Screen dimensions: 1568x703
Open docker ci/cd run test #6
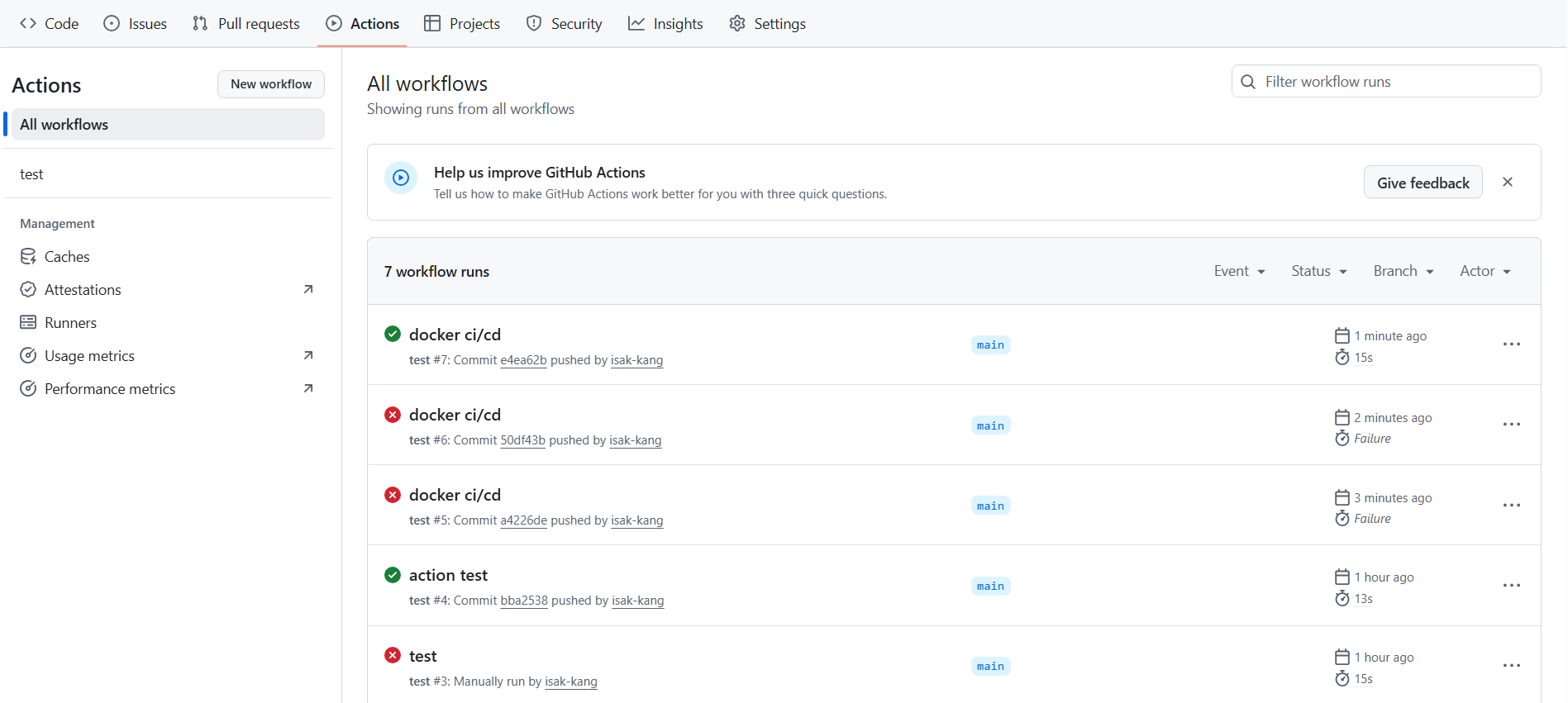pos(455,415)
